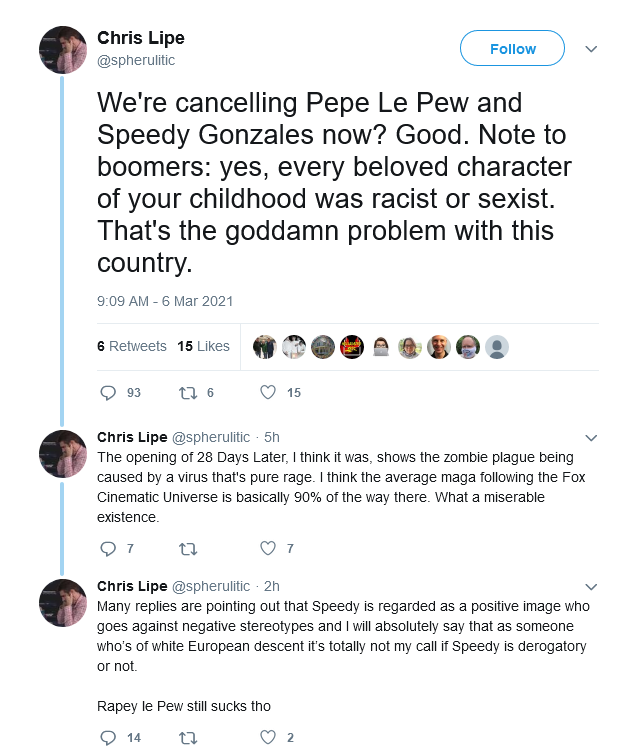
Task: Retweet the Rapey le Pew tweet
Action: pyautogui.click(x=188, y=738)
